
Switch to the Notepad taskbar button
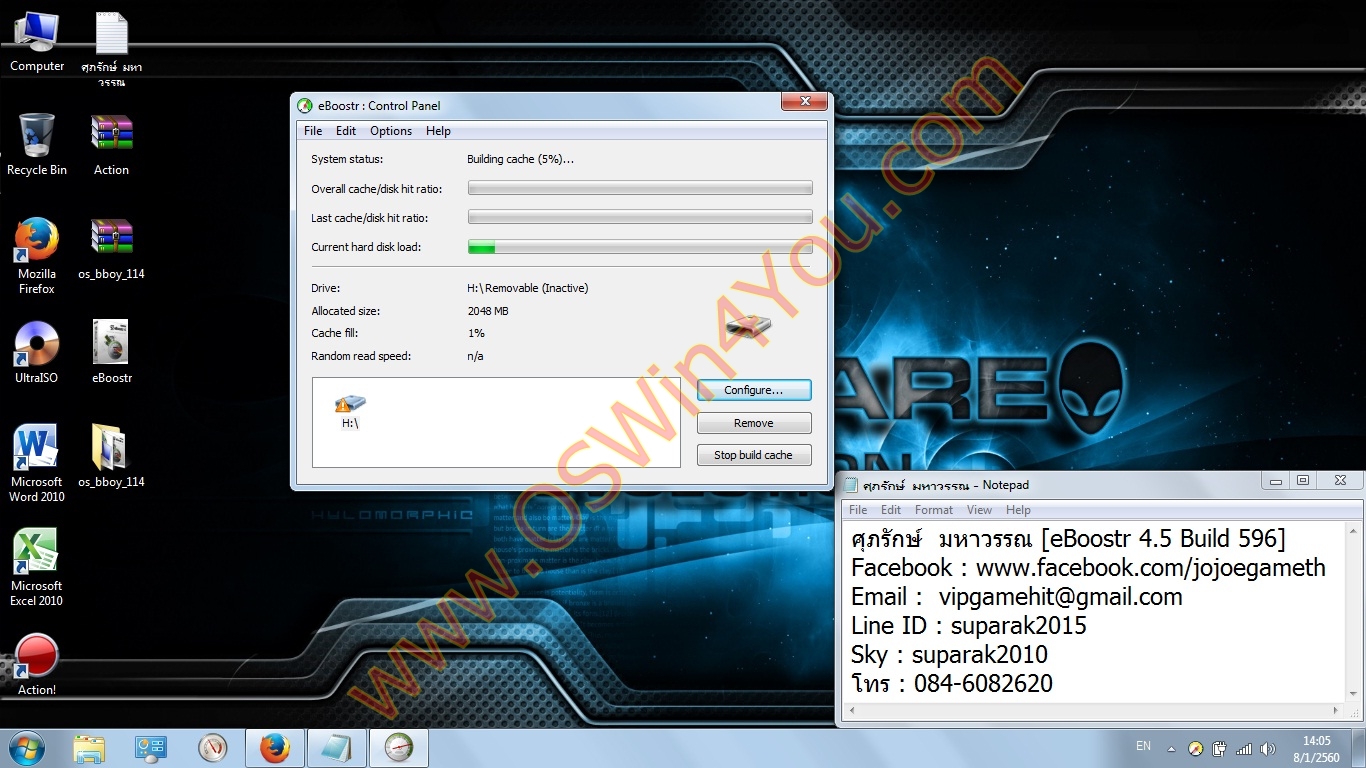click(x=337, y=748)
